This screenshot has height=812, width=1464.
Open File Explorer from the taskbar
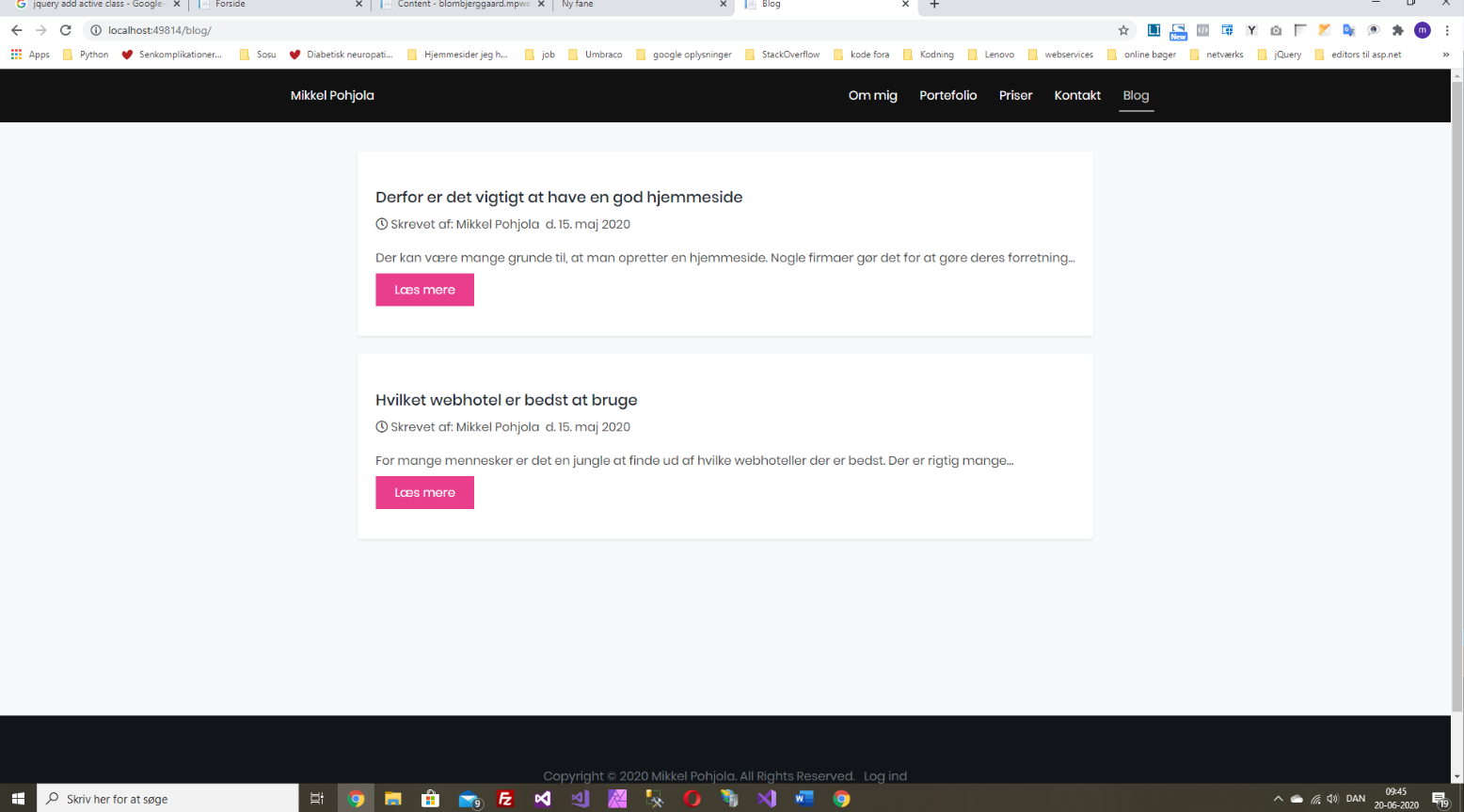point(393,799)
